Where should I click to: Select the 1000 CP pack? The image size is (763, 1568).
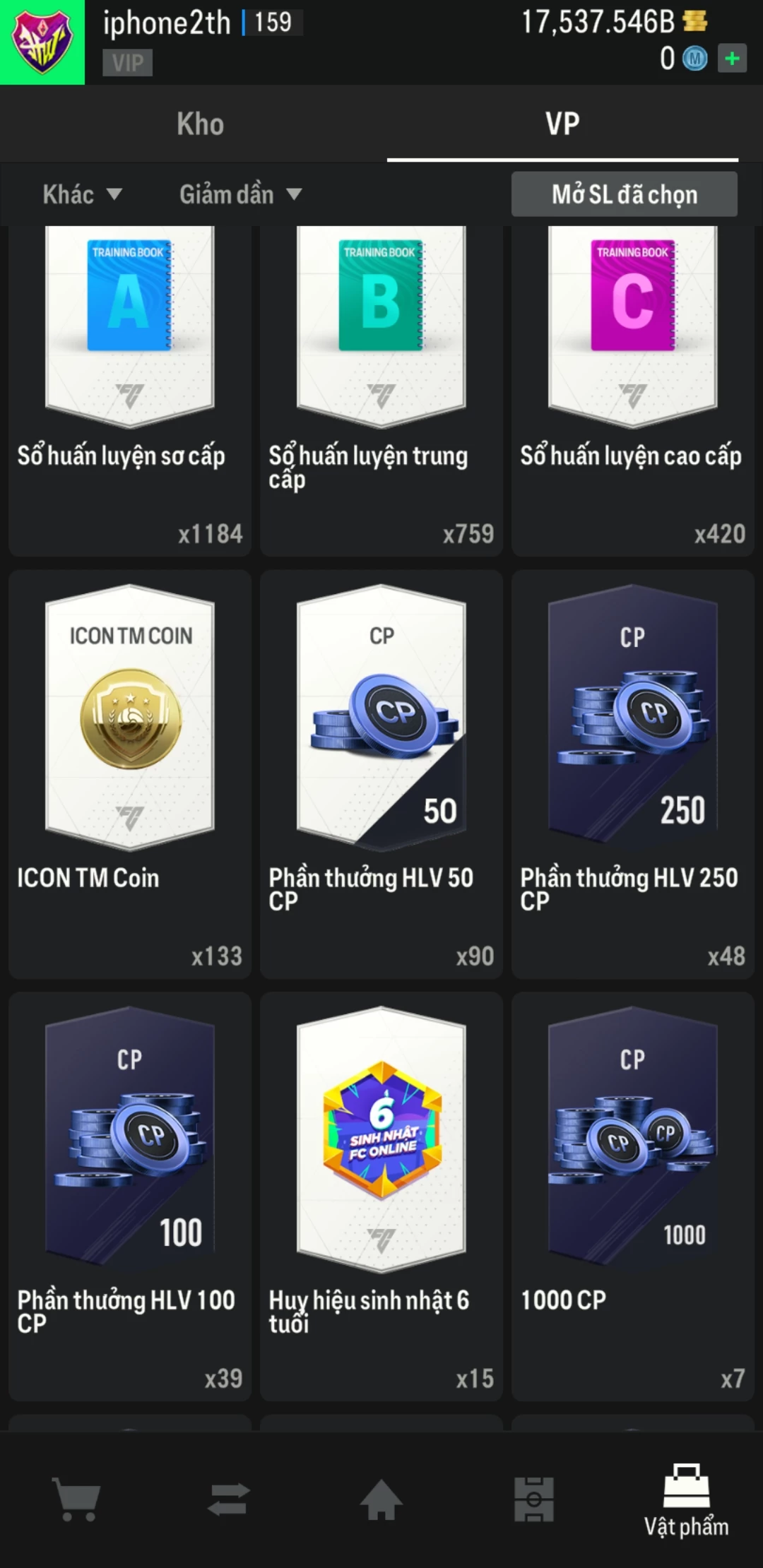point(633,1196)
